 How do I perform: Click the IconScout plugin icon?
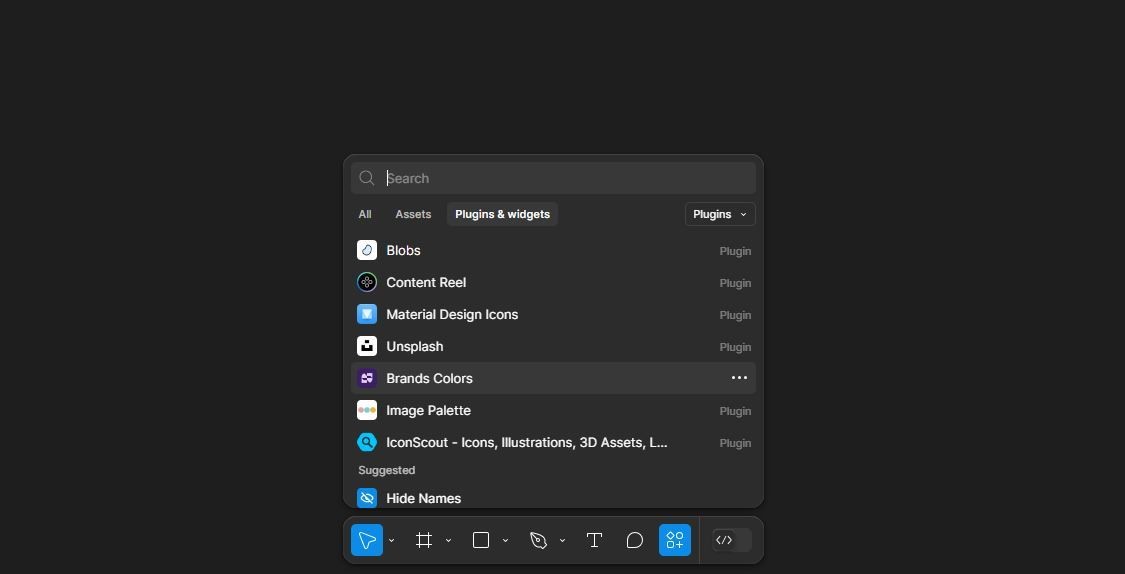[x=367, y=442]
